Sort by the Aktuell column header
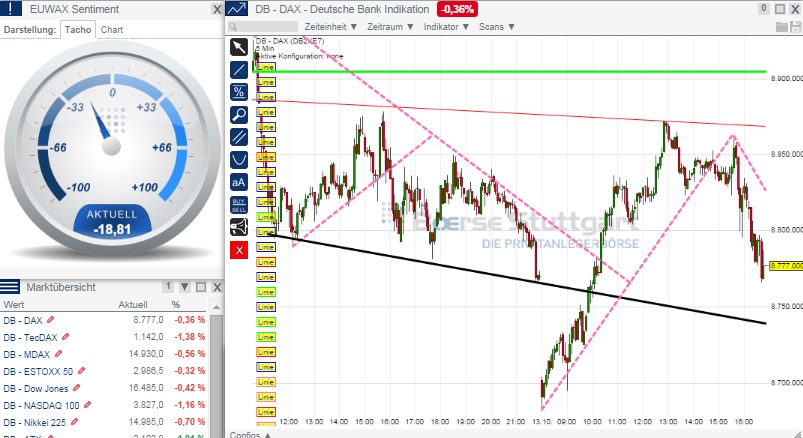803x438 pixels. pyautogui.click(x=133, y=304)
